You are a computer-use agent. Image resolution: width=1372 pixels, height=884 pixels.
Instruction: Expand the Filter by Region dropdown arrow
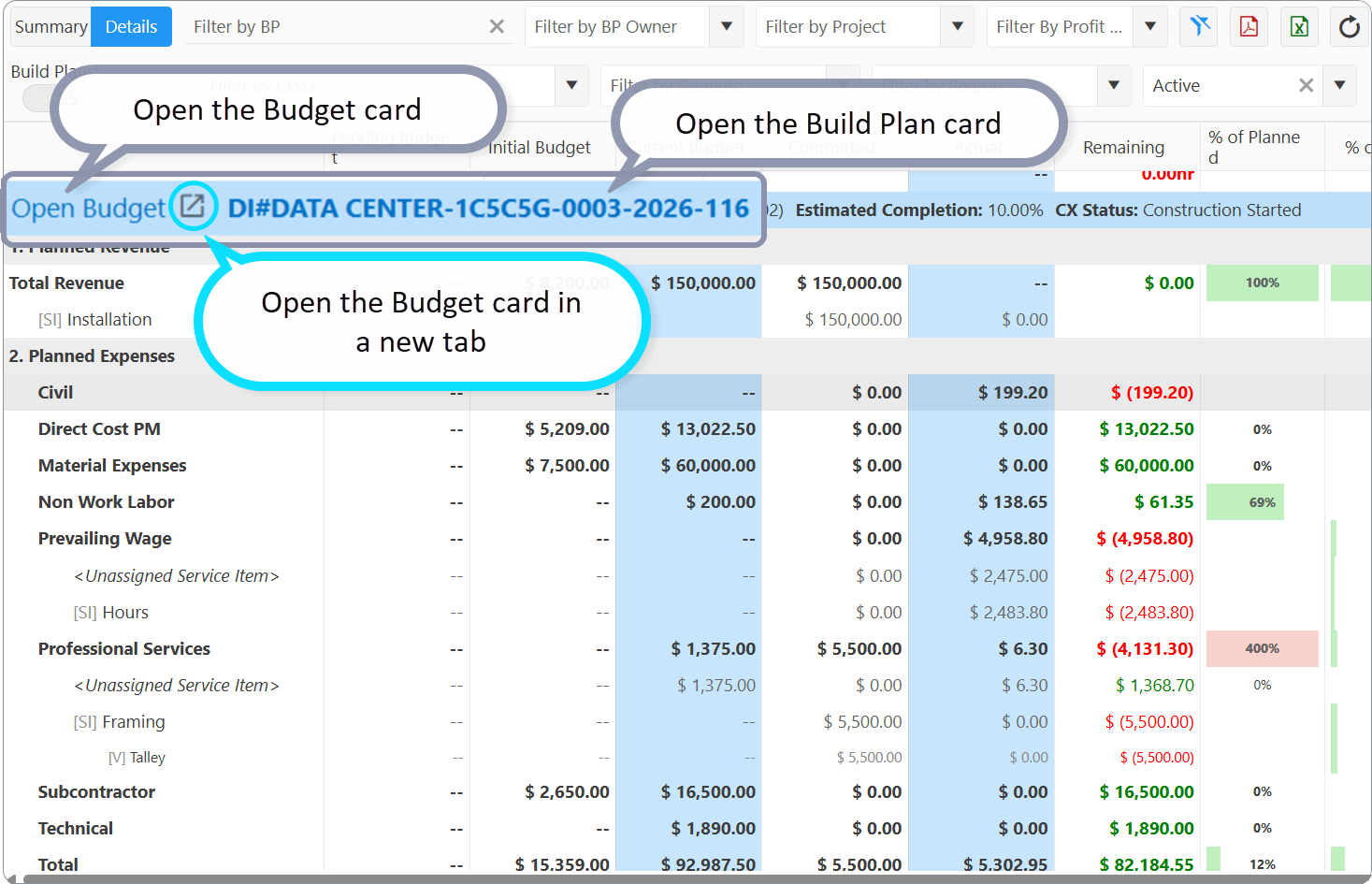(x=1113, y=85)
